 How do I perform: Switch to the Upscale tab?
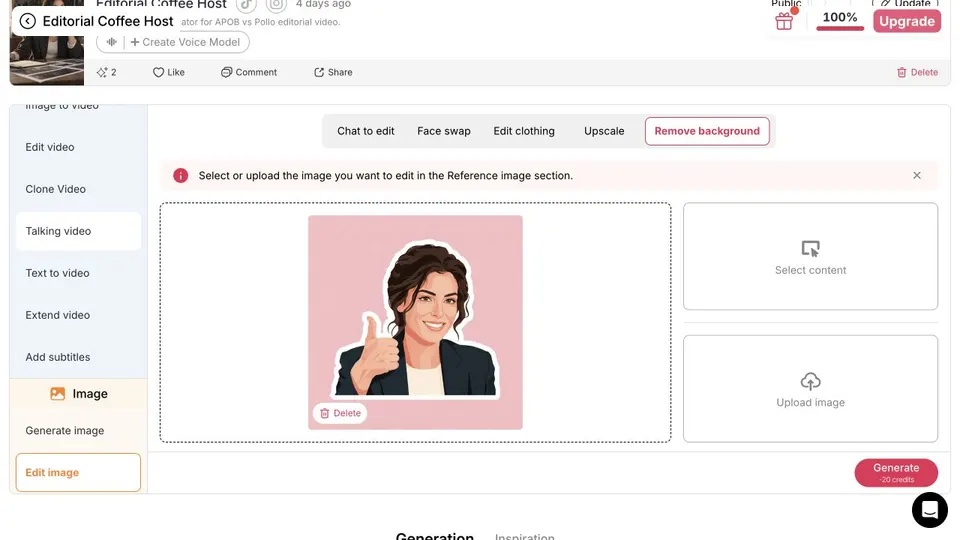pyautogui.click(x=604, y=131)
